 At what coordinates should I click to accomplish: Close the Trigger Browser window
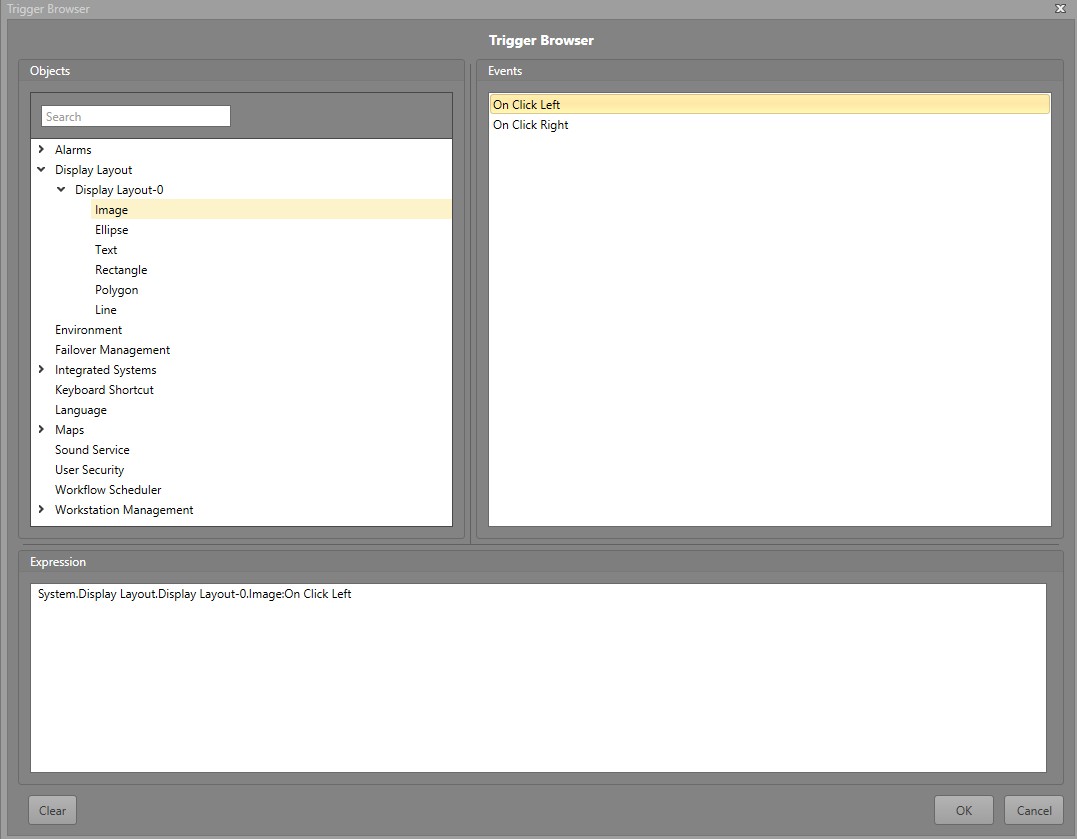pos(1060,8)
